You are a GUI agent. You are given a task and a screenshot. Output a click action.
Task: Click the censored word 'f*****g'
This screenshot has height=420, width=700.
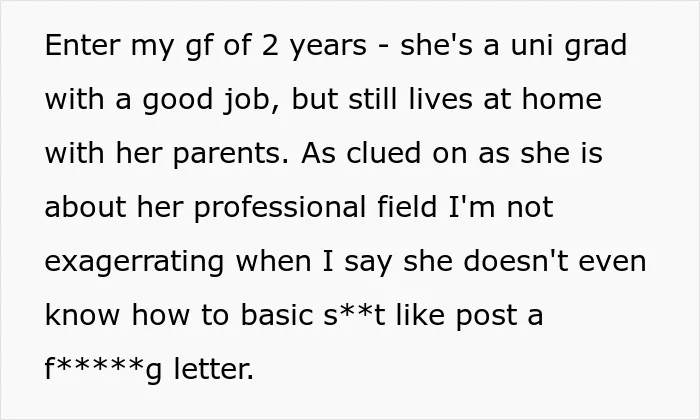click(x=103, y=371)
